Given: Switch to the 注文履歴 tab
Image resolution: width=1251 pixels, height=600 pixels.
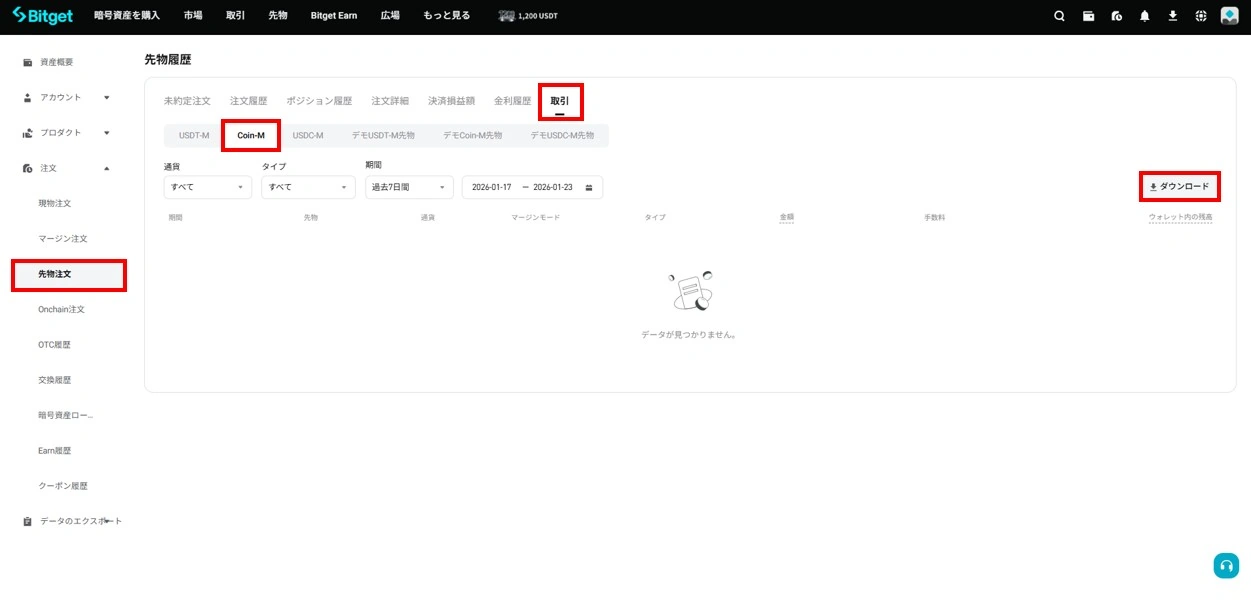Looking at the screenshot, I should coord(249,101).
